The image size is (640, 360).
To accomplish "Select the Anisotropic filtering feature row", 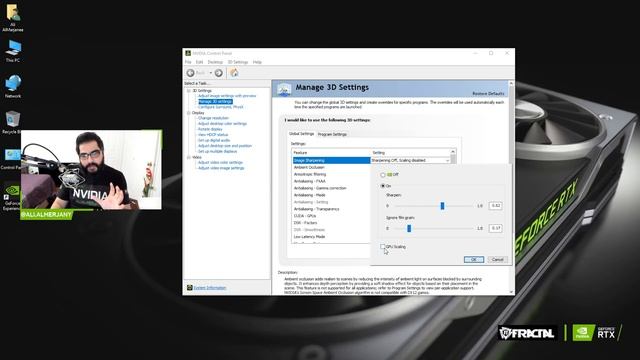I will tap(331, 174).
